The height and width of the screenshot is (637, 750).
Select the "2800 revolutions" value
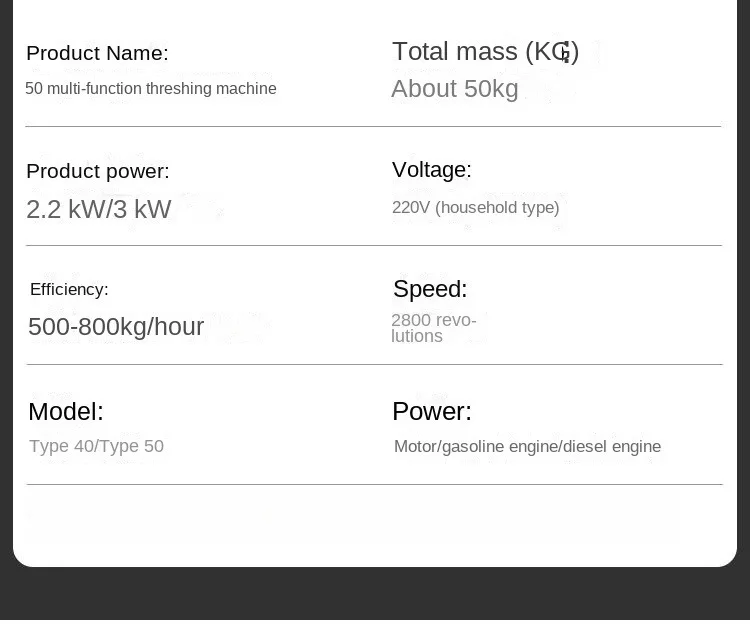pyautogui.click(x=433, y=328)
